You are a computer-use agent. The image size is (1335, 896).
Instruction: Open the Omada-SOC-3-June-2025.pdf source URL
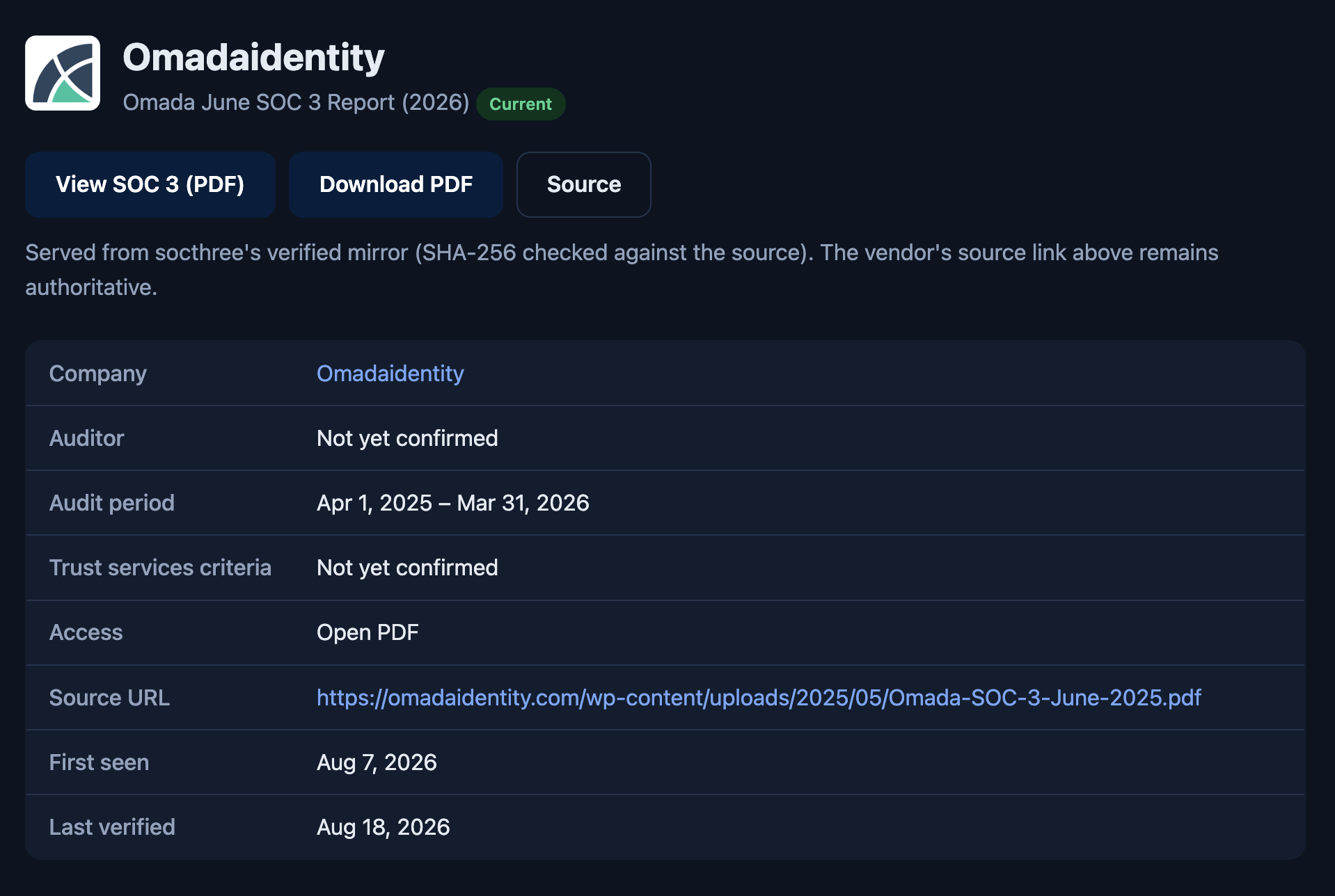[x=759, y=698]
